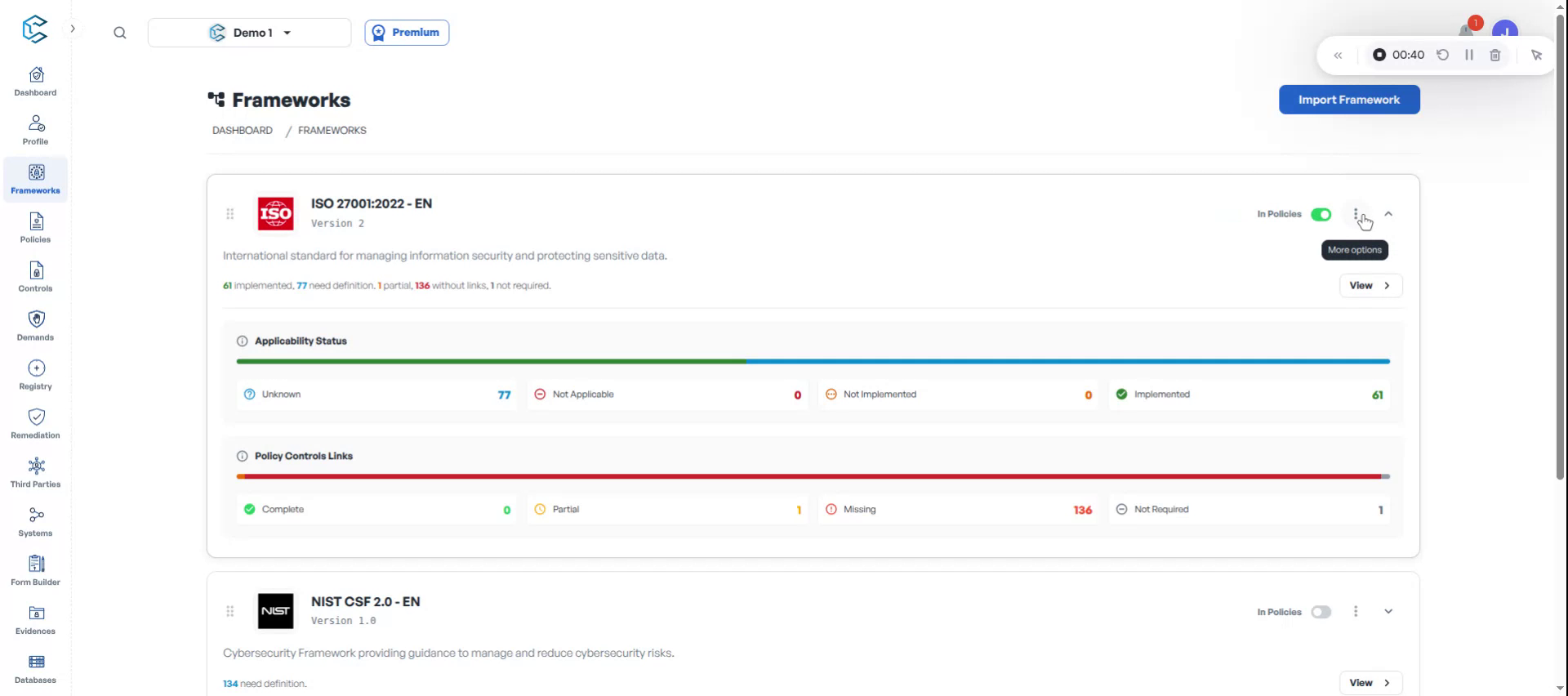Viewport: 1568px width, 696px height.
Task: Click the drag handle of NIST CSF card
Action: [230, 611]
